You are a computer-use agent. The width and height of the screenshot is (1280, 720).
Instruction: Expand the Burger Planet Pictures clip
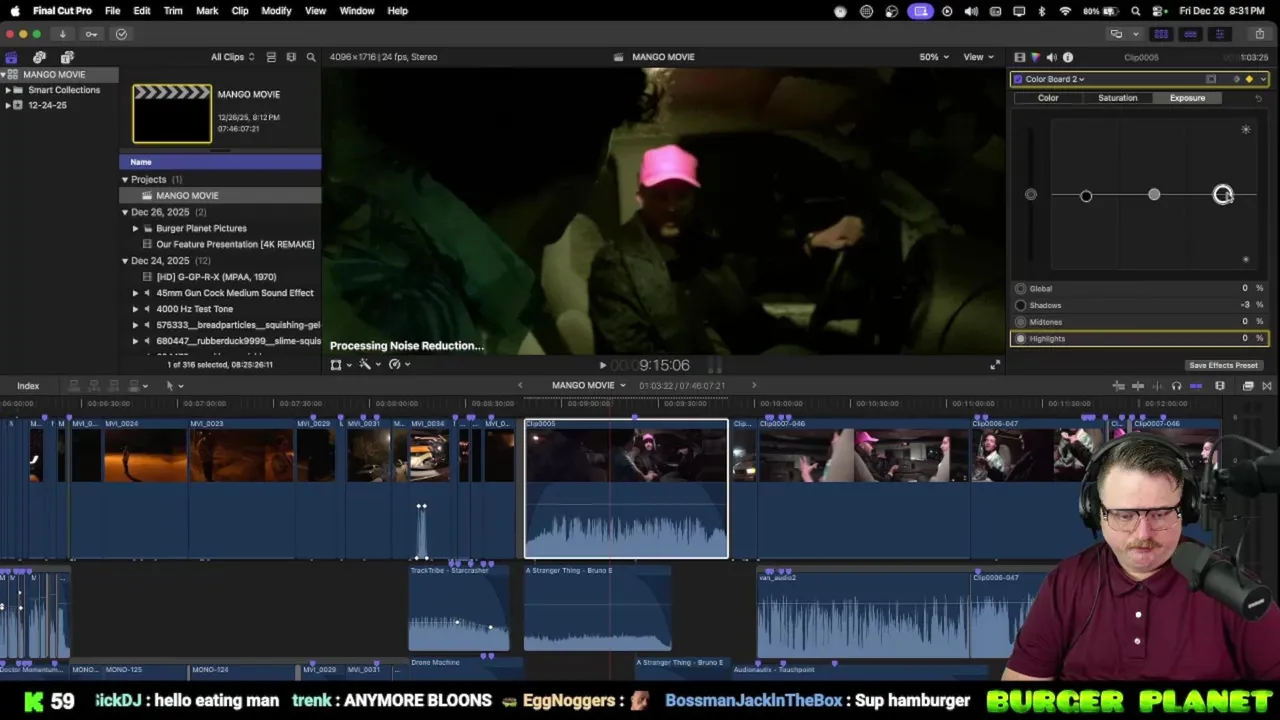point(136,228)
